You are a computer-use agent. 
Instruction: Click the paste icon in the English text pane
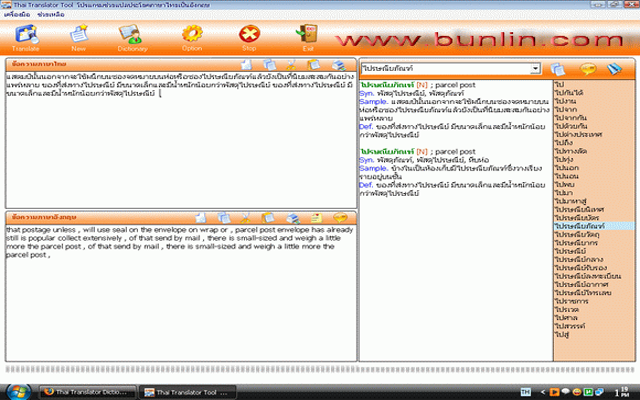268,218
